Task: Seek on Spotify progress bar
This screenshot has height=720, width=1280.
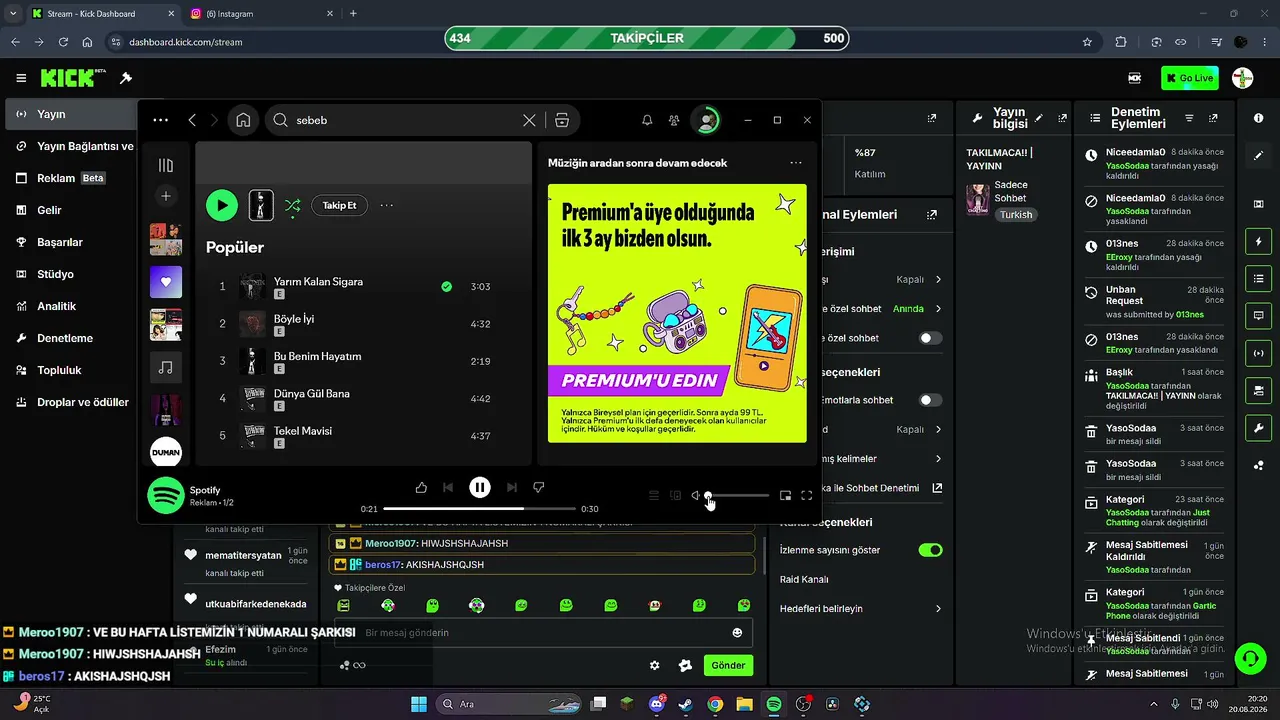Action: point(480,509)
